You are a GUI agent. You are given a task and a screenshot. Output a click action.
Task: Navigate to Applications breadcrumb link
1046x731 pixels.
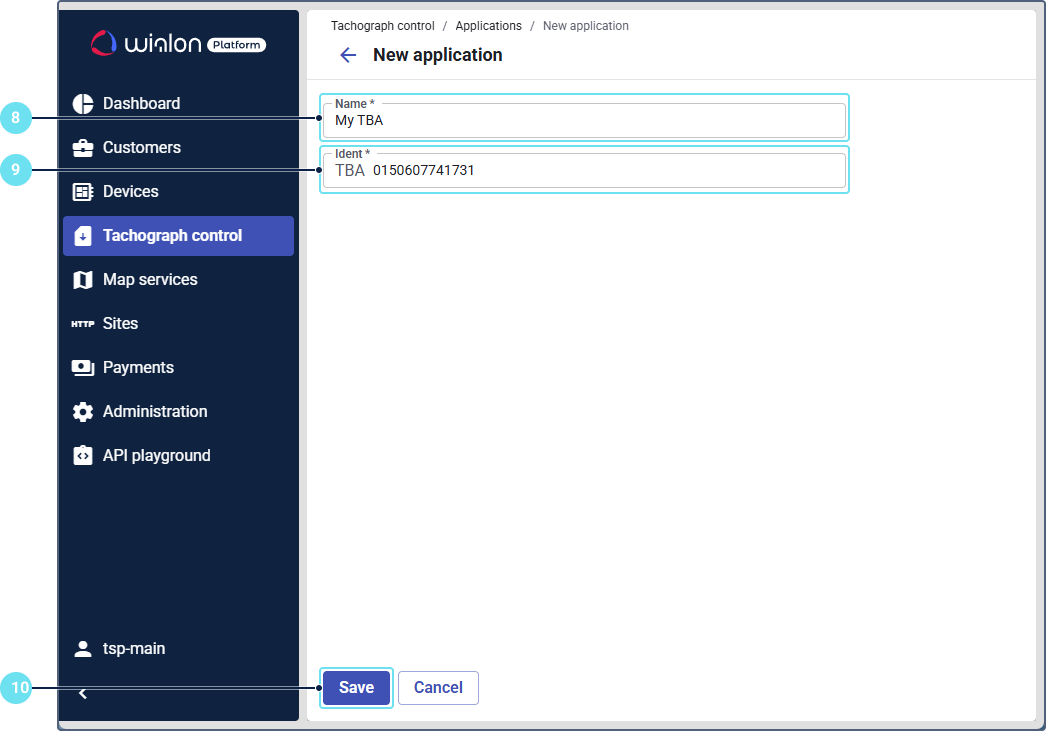488,26
